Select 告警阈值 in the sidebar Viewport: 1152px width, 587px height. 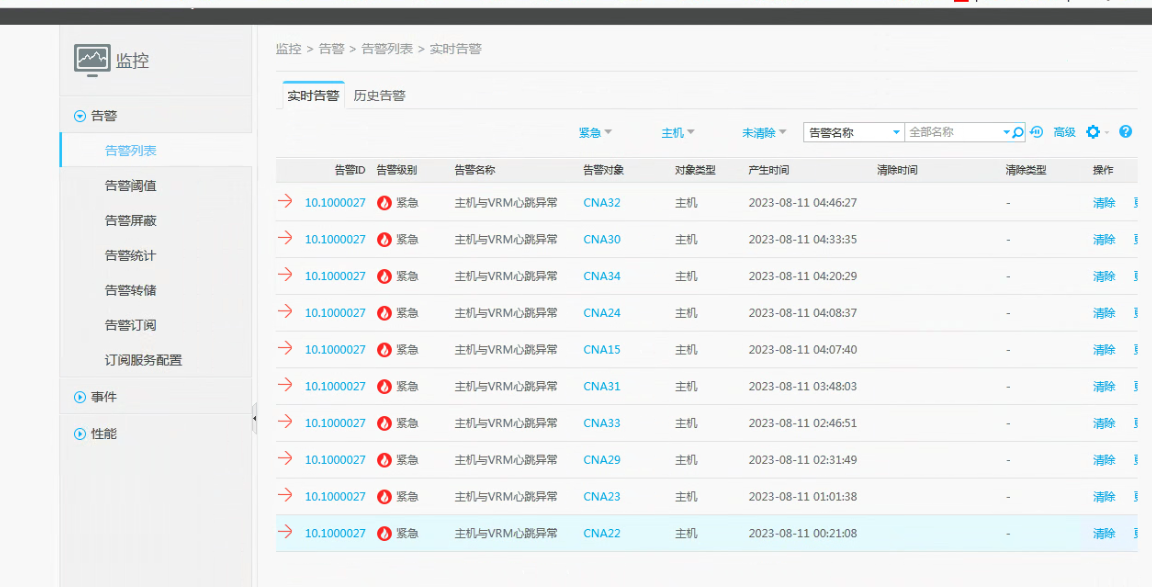130,186
